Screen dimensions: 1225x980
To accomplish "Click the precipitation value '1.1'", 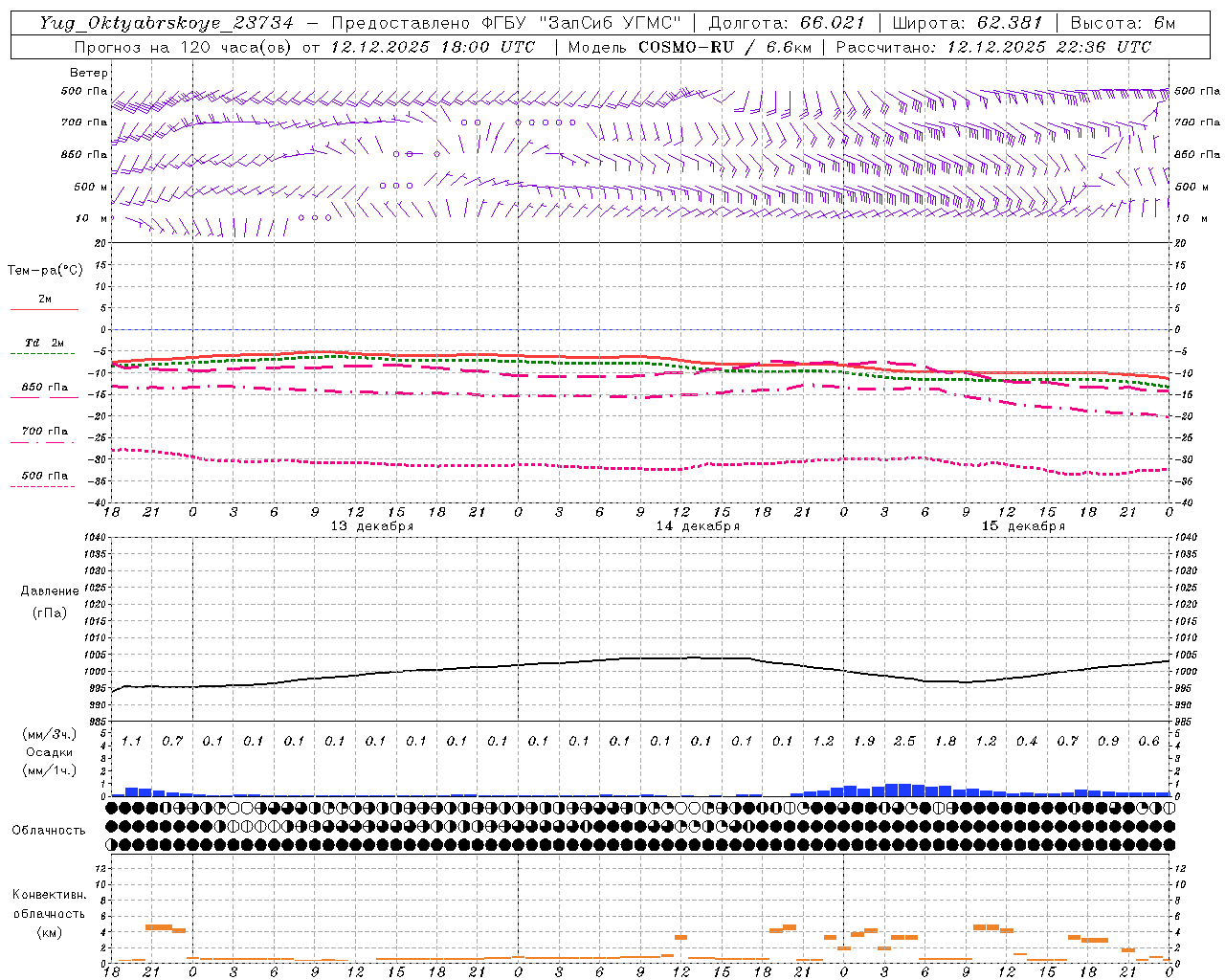I will pos(131,741).
